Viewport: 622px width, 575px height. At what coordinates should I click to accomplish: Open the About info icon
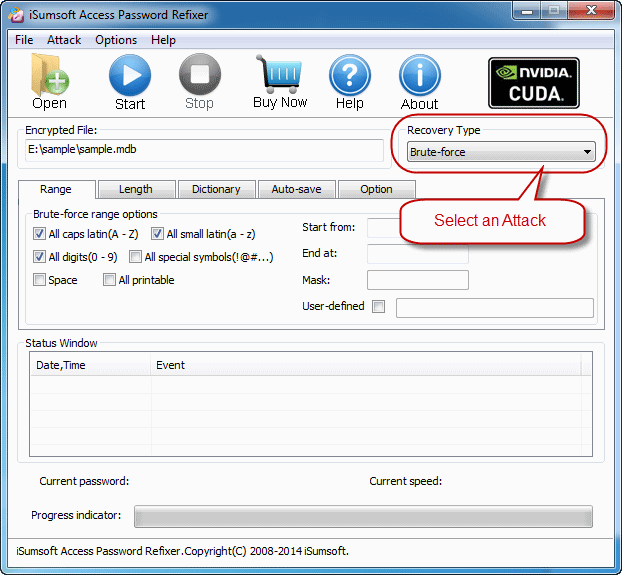pos(420,75)
